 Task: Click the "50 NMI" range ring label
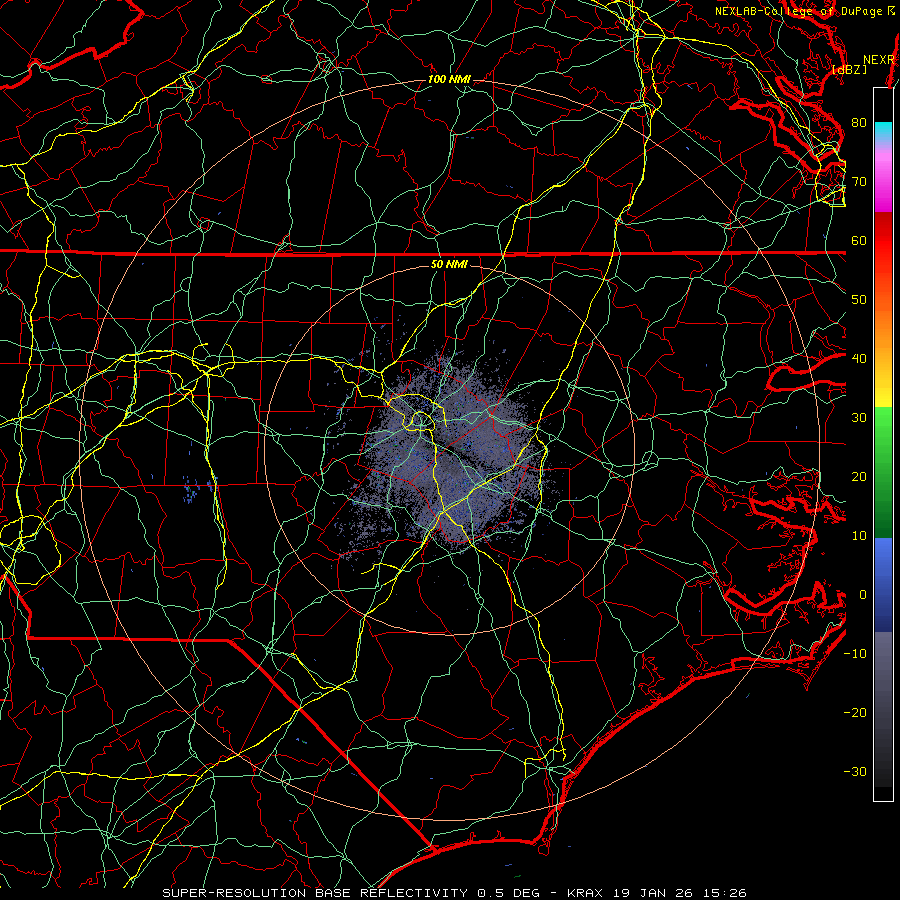[x=449, y=264]
